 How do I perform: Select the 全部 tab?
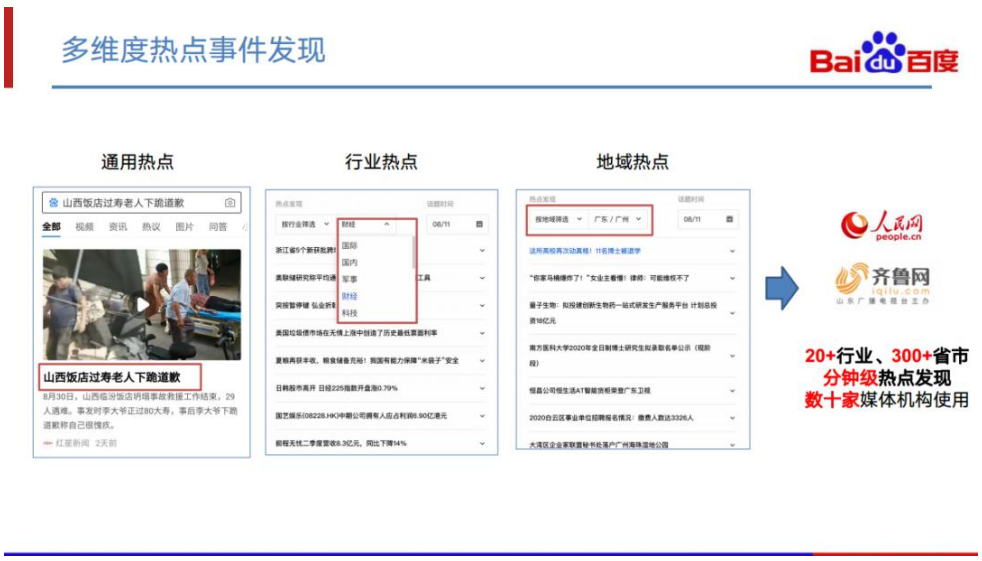click(51, 227)
